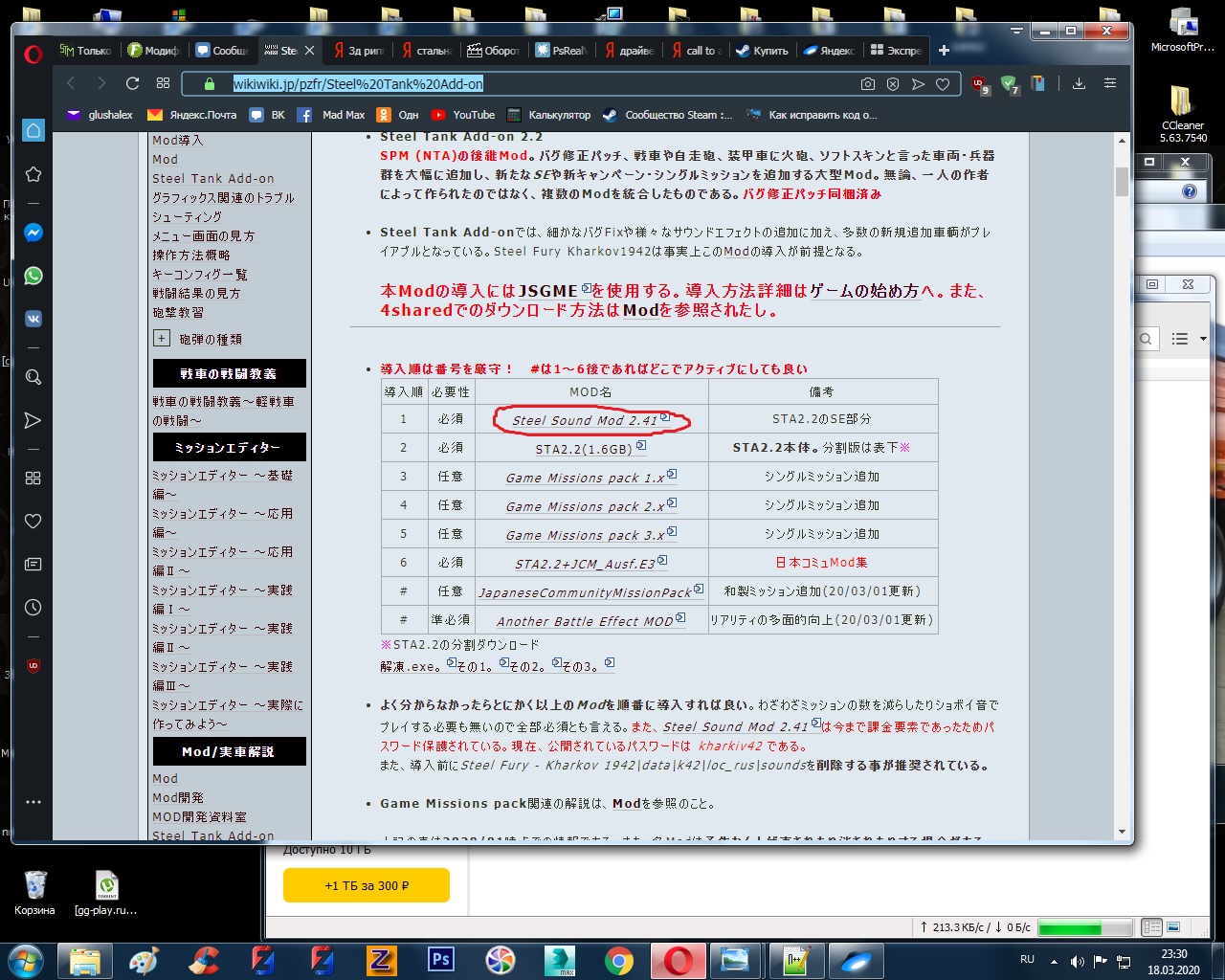View site security padlock info
Image resolution: width=1225 pixels, height=980 pixels.
pyautogui.click(x=212, y=84)
